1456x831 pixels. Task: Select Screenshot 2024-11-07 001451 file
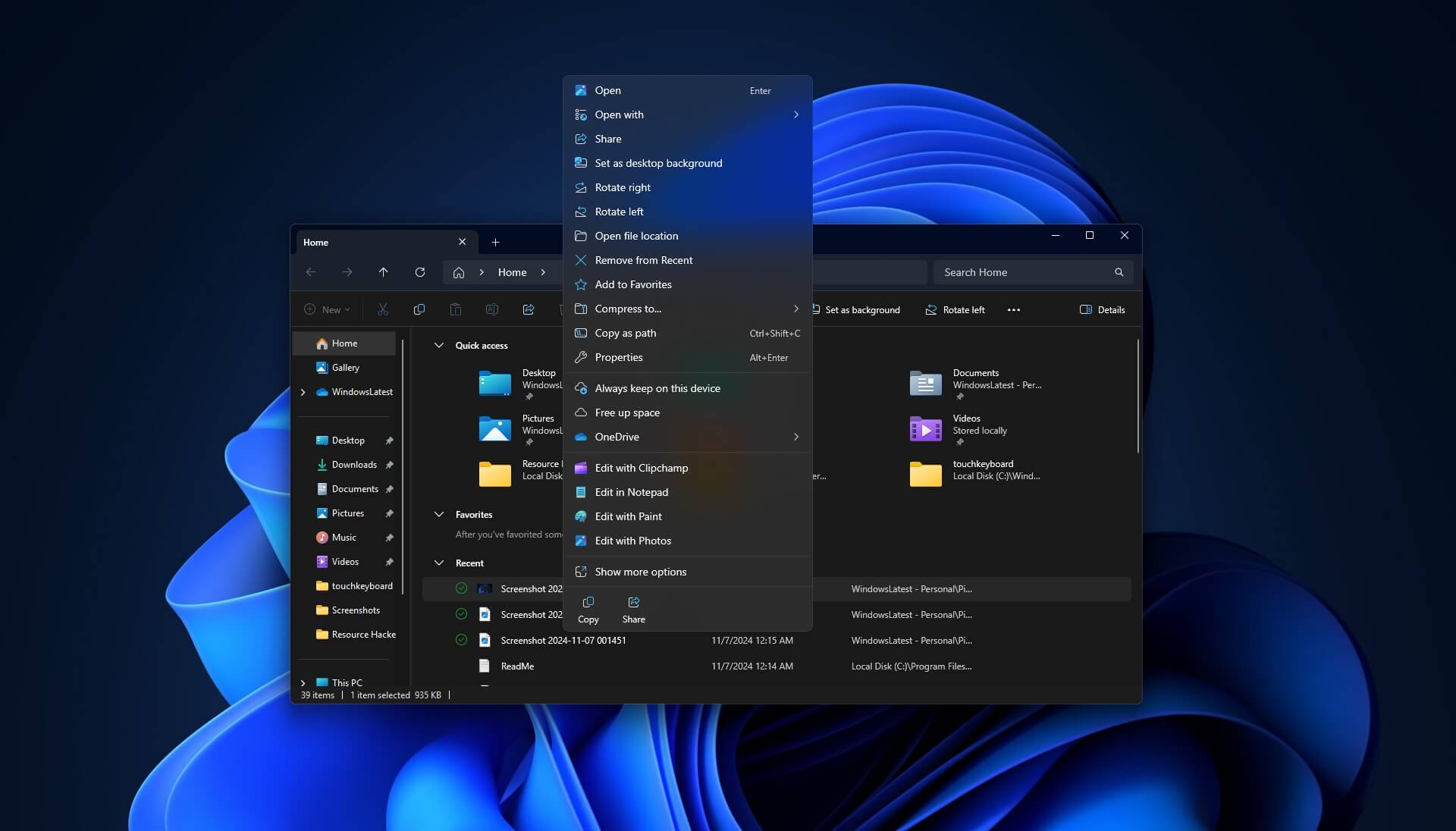pyautogui.click(x=777, y=641)
